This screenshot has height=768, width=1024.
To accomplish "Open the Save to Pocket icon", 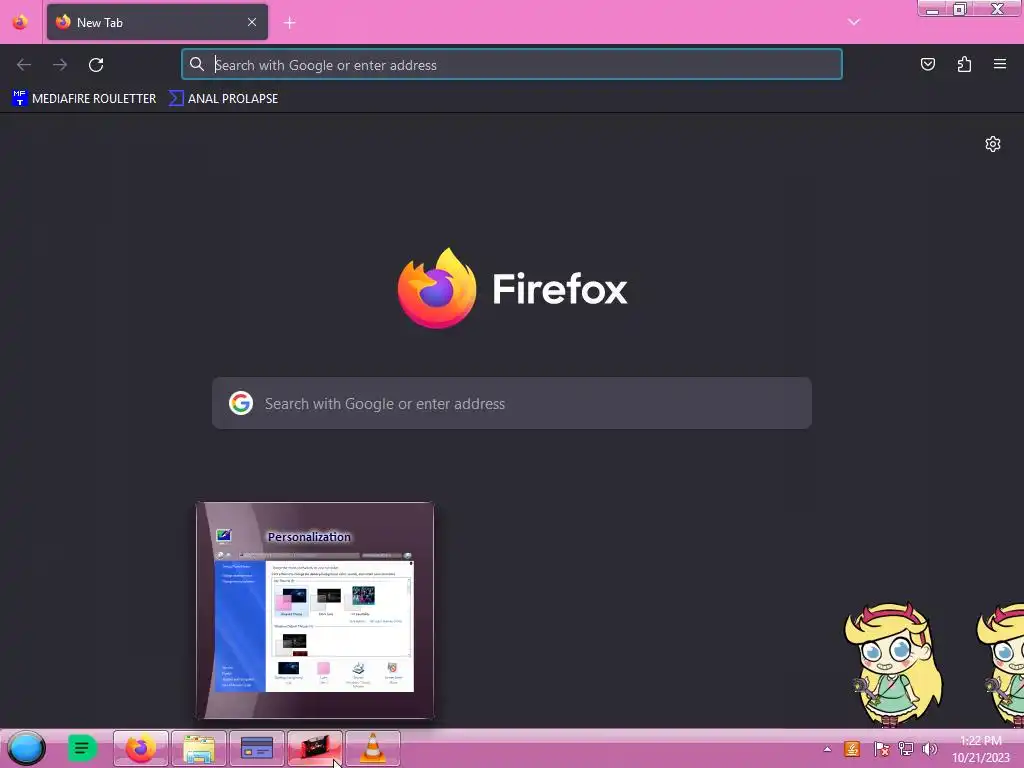I will coord(927,64).
